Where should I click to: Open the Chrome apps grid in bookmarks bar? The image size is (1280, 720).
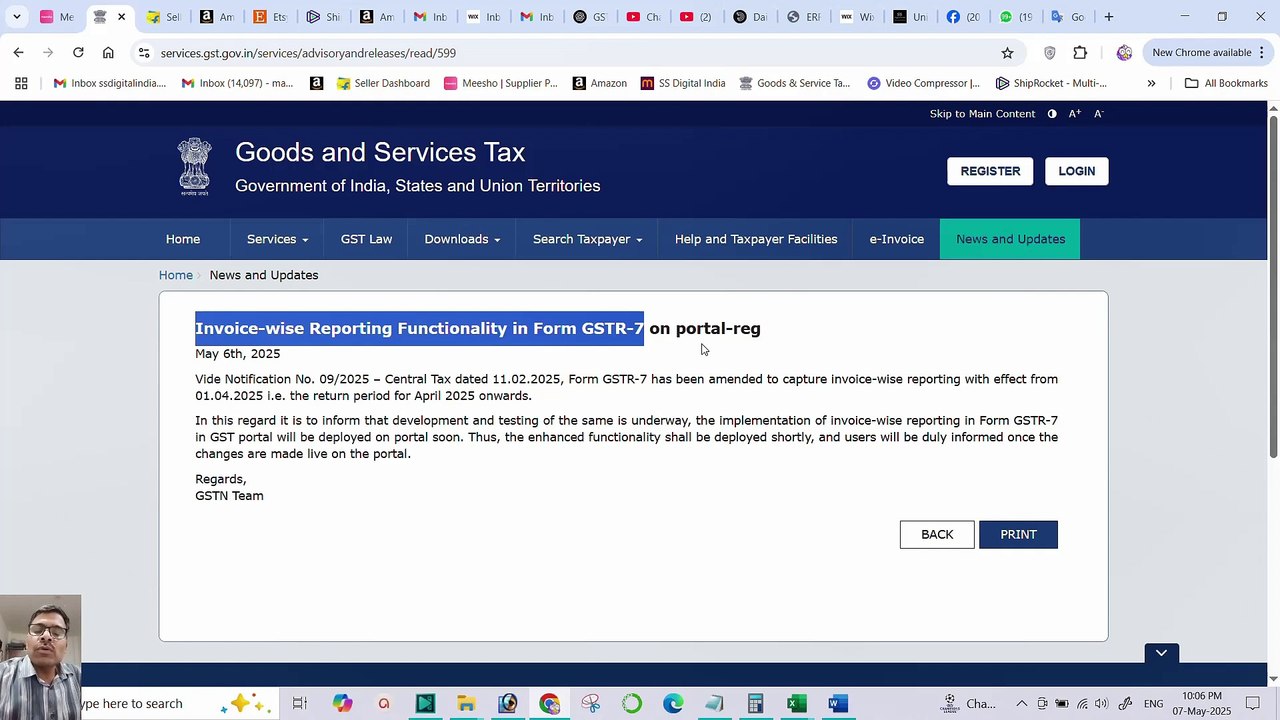[x=21, y=83]
